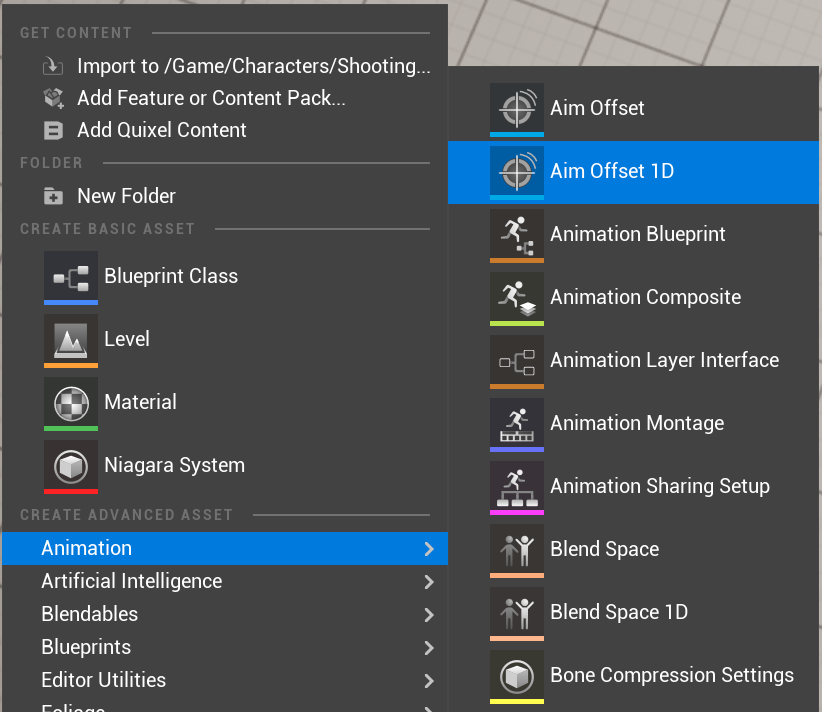Screen dimensions: 822x712
Task: Click the Animation Montage icon
Action: (516, 423)
